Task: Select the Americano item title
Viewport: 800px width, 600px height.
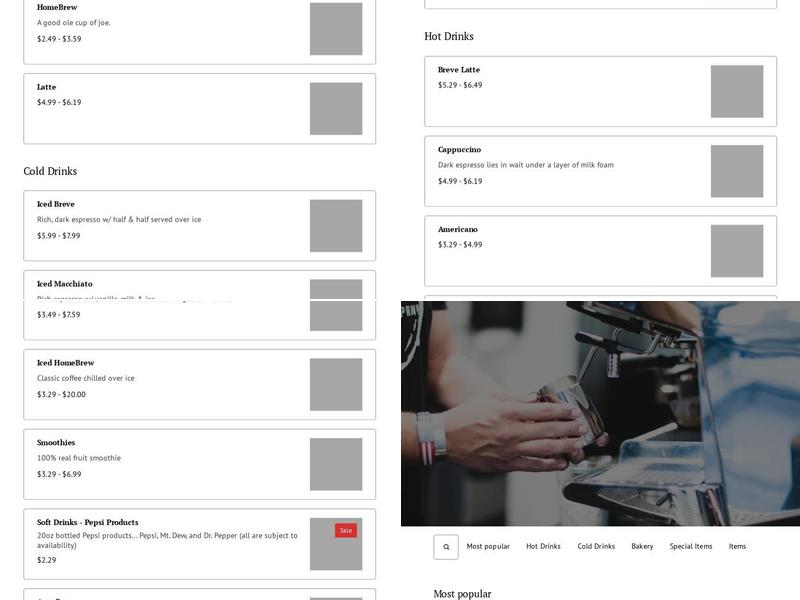Action: (458, 229)
